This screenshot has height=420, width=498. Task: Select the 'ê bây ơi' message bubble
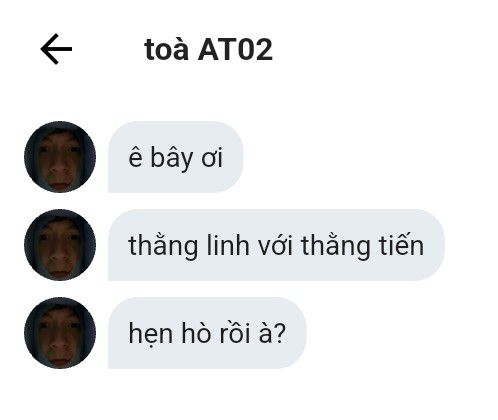tap(176, 157)
